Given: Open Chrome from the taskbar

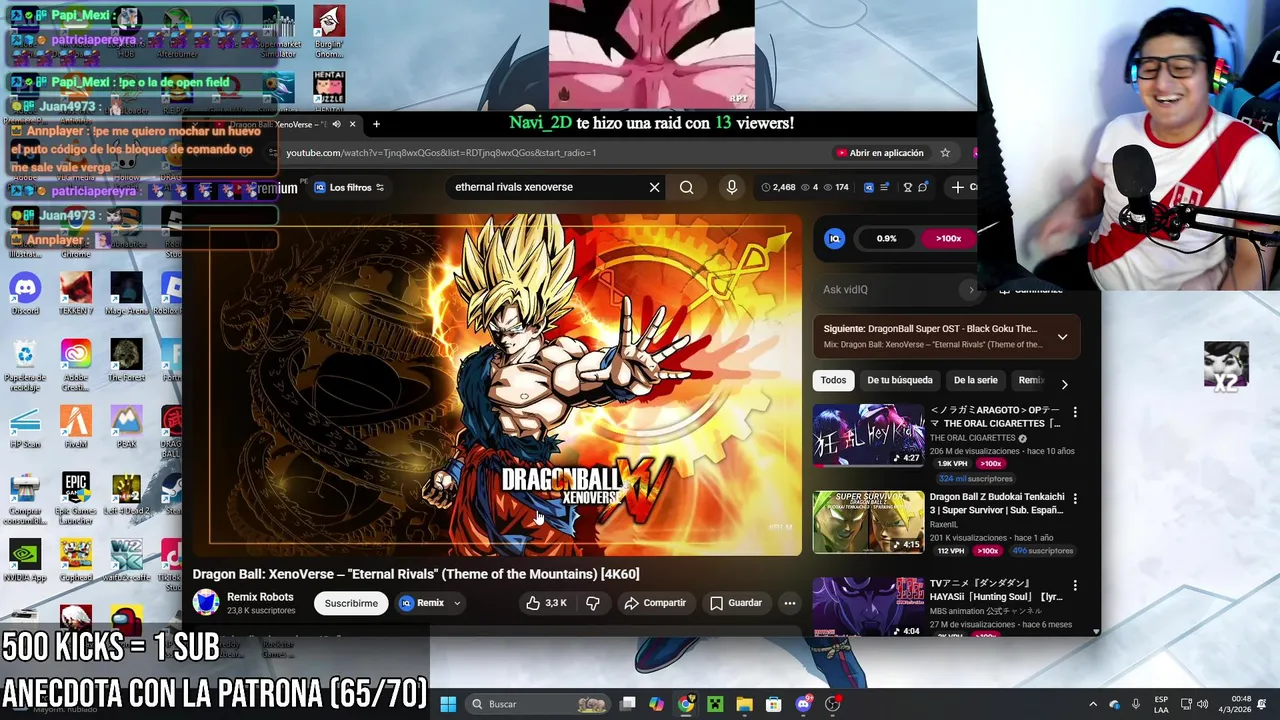Looking at the screenshot, I should coord(686,704).
